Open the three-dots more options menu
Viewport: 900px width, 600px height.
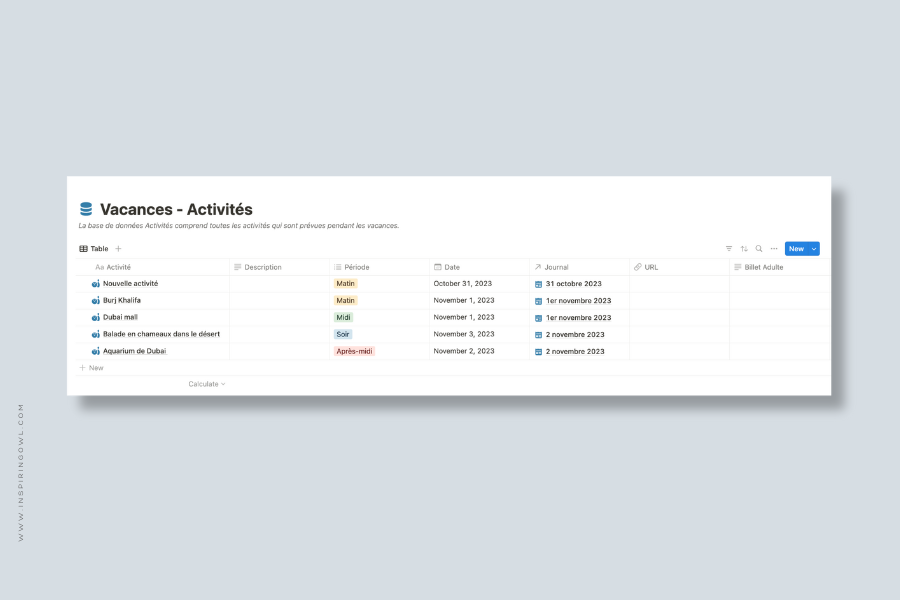tap(774, 249)
